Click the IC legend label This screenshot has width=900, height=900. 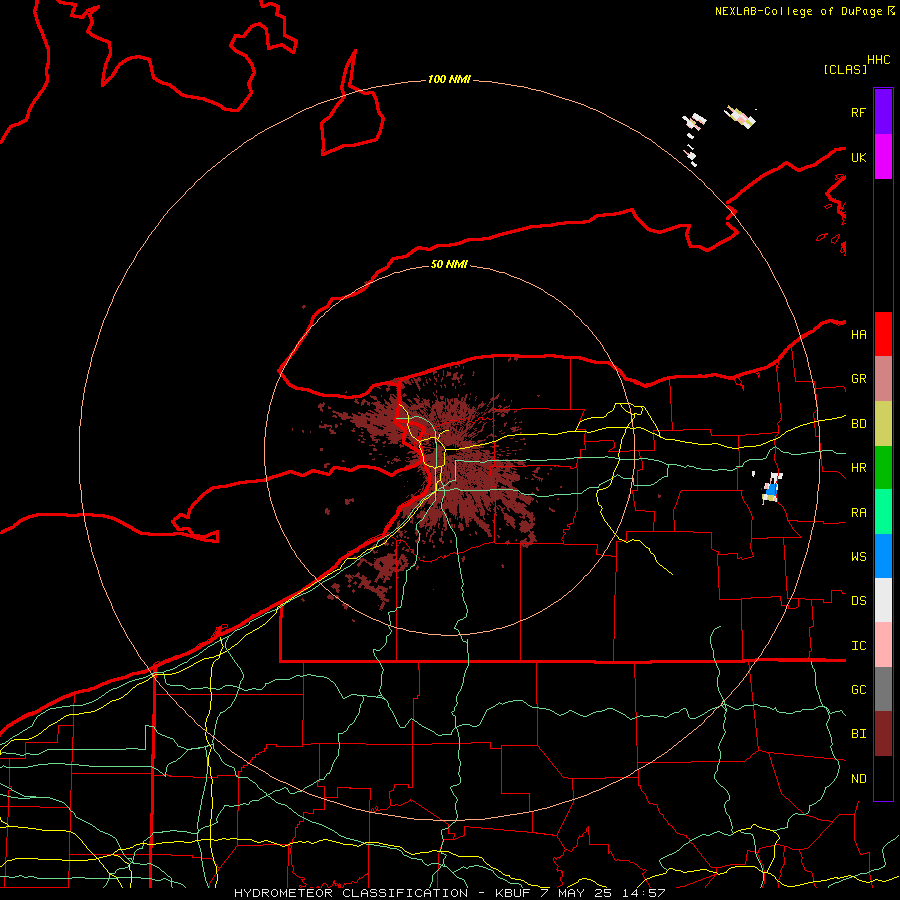tap(858, 646)
